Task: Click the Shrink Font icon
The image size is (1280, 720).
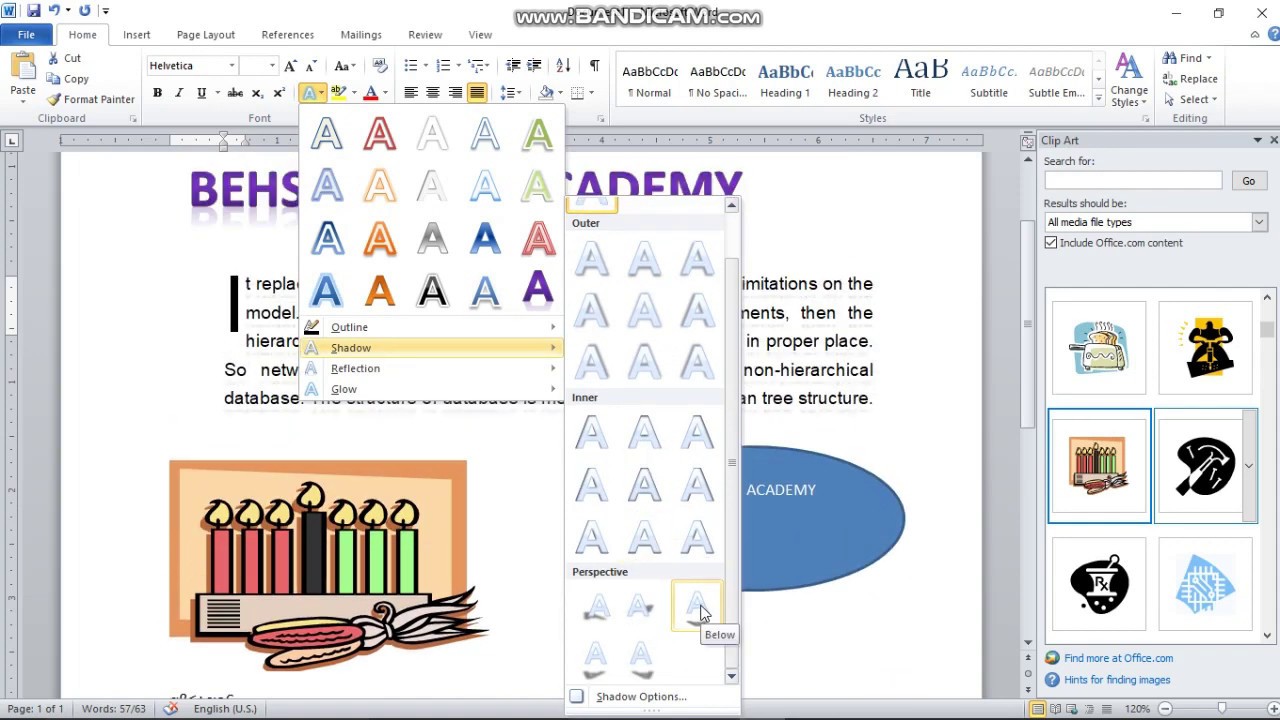Action: click(311, 66)
